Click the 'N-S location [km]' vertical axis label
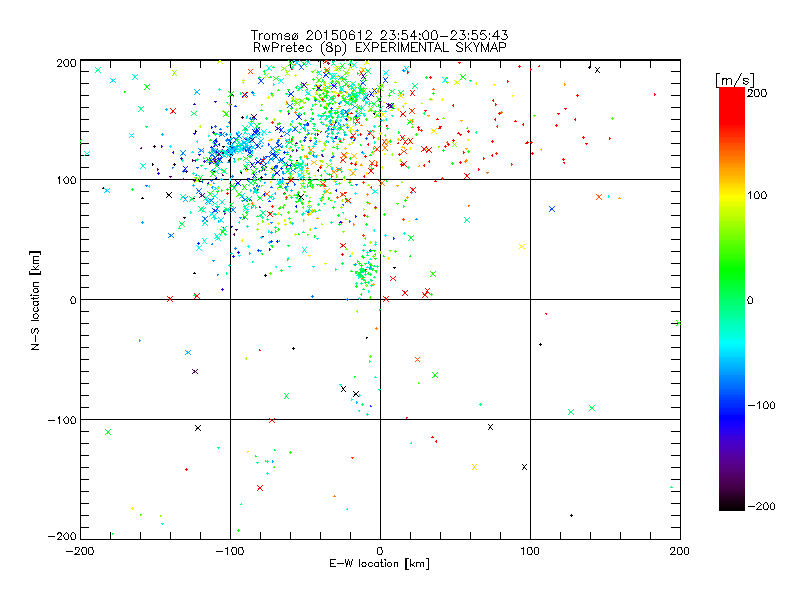Screen dimensions: 800x600 point(35,300)
